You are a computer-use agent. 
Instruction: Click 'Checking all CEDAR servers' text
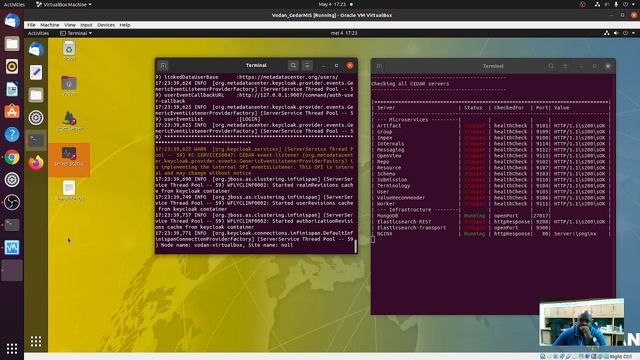(410, 84)
